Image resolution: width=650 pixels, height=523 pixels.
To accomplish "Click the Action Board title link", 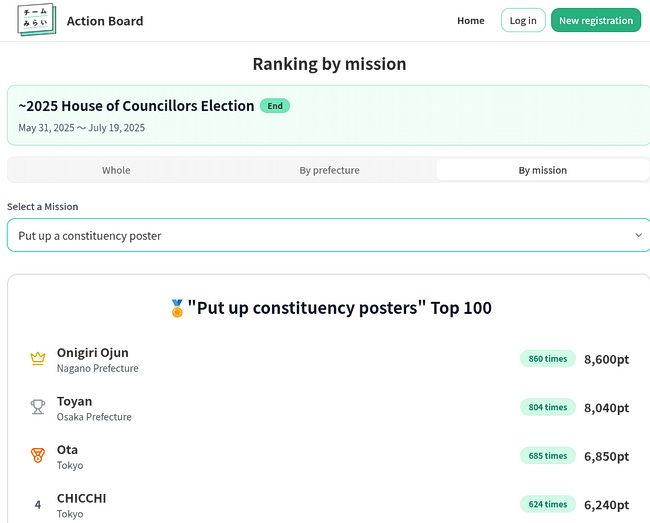I will click(x=105, y=21).
